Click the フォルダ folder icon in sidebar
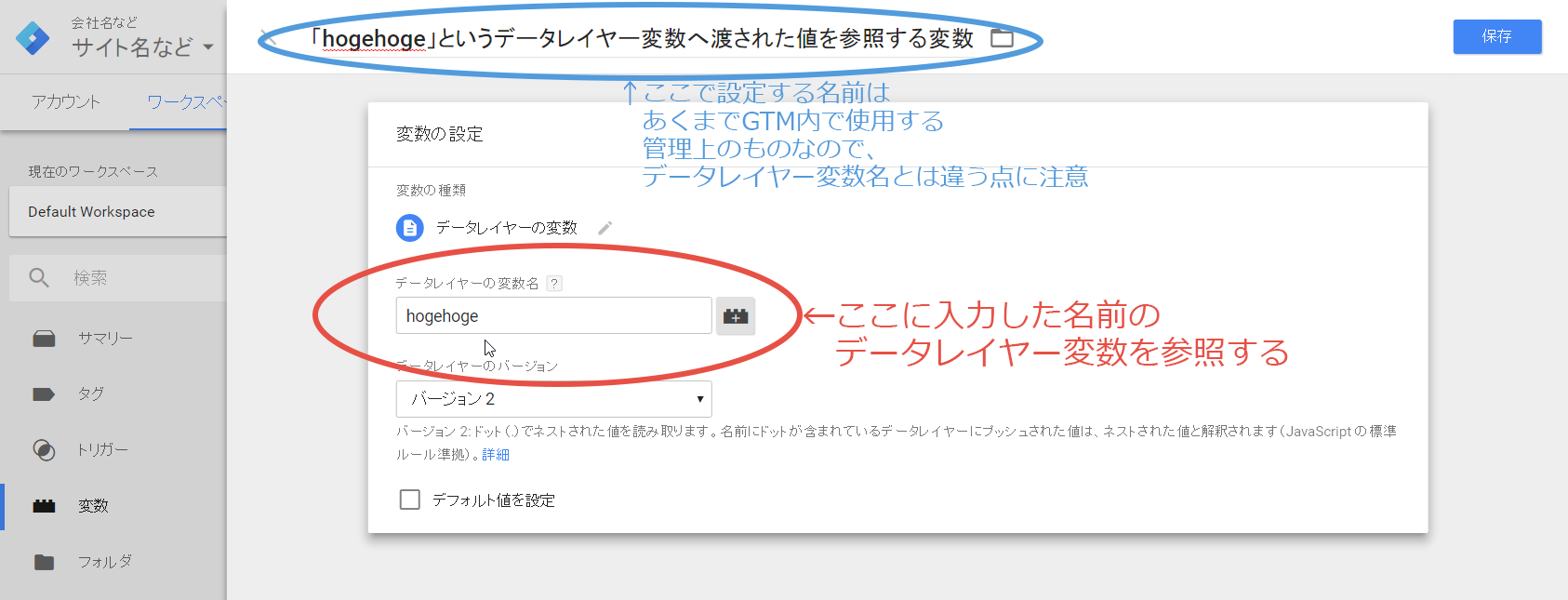Image resolution: width=1568 pixels, height=600 pixels. 44,562
